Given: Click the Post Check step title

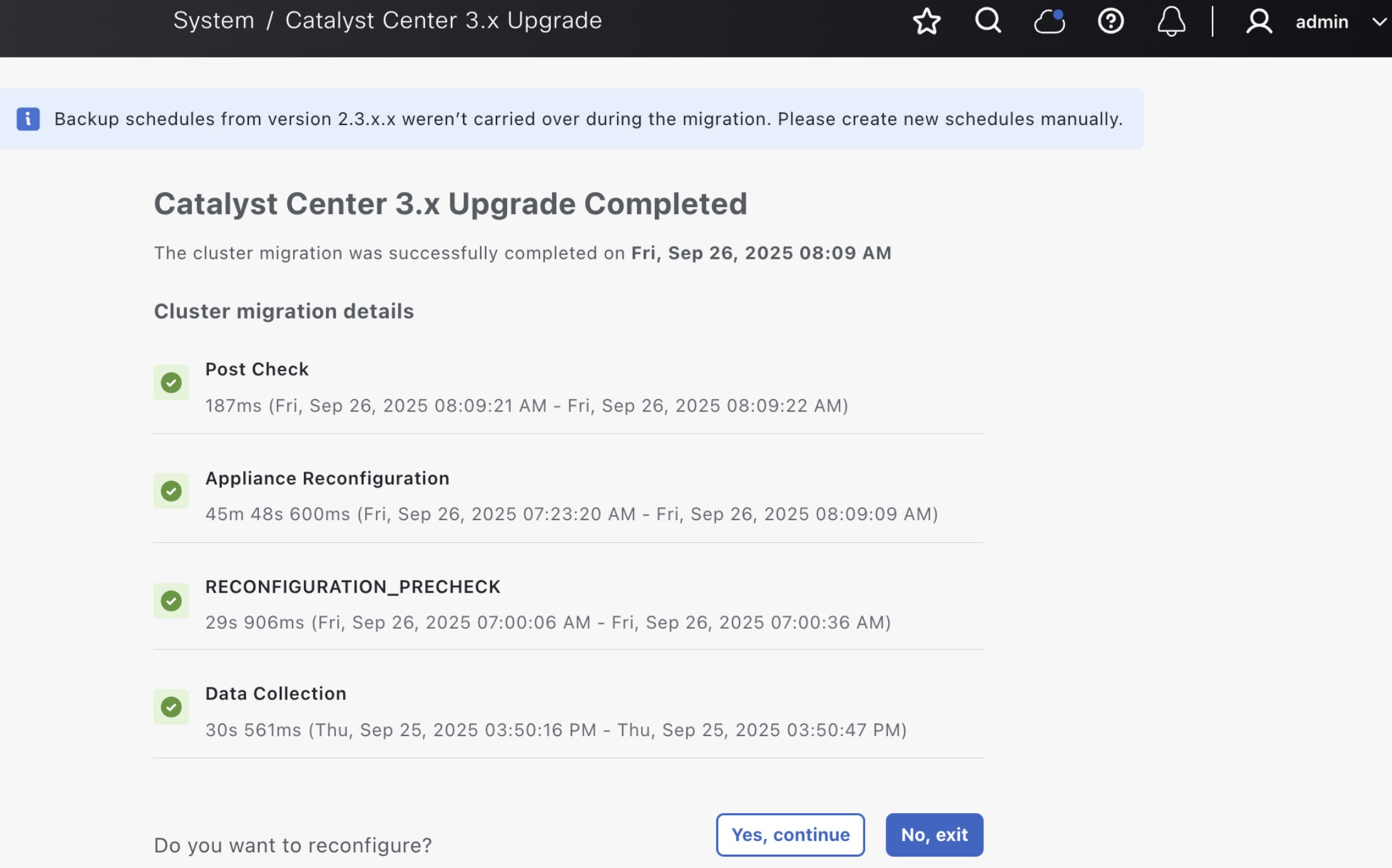Looking at the screenshot, I should (257, 369).
